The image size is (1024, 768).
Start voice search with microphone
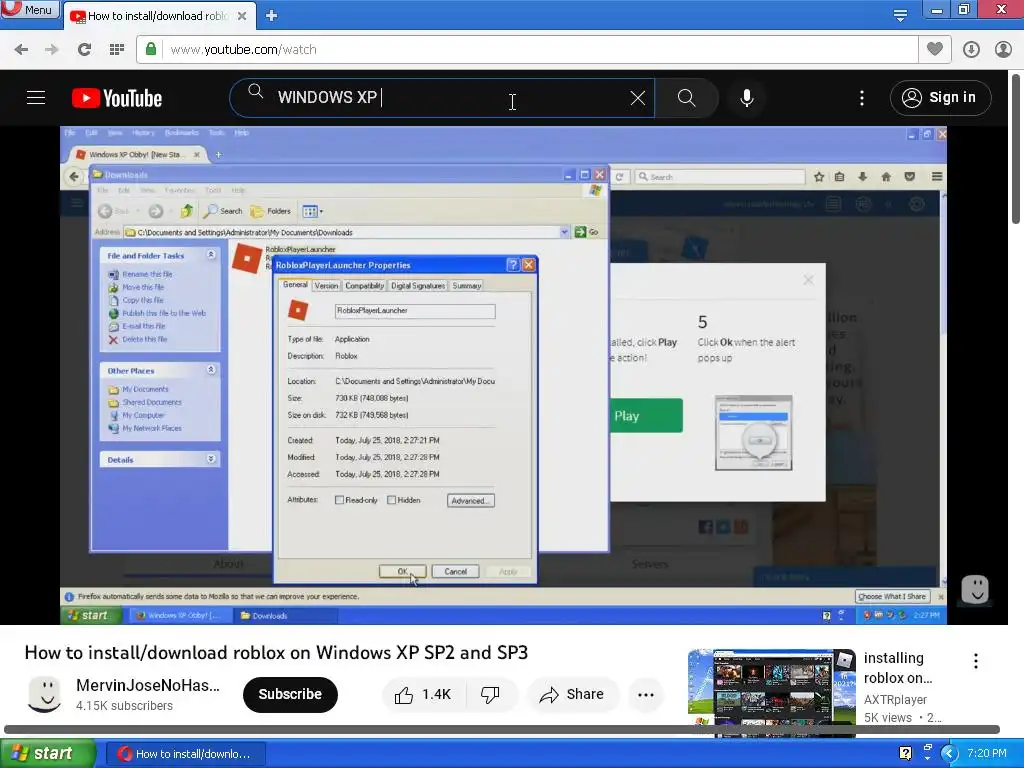[x=746, y=98]
